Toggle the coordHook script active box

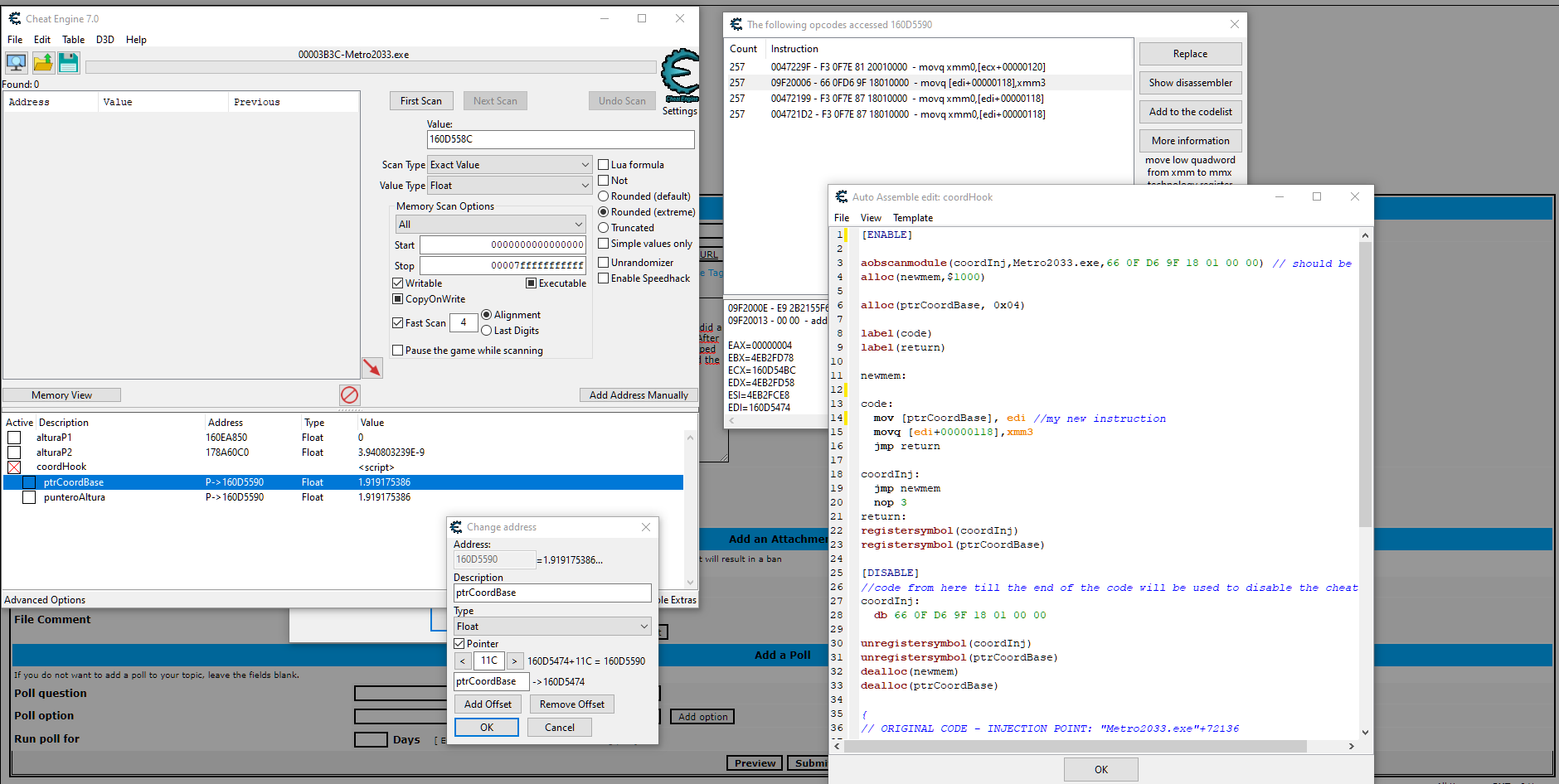point(14,467)
